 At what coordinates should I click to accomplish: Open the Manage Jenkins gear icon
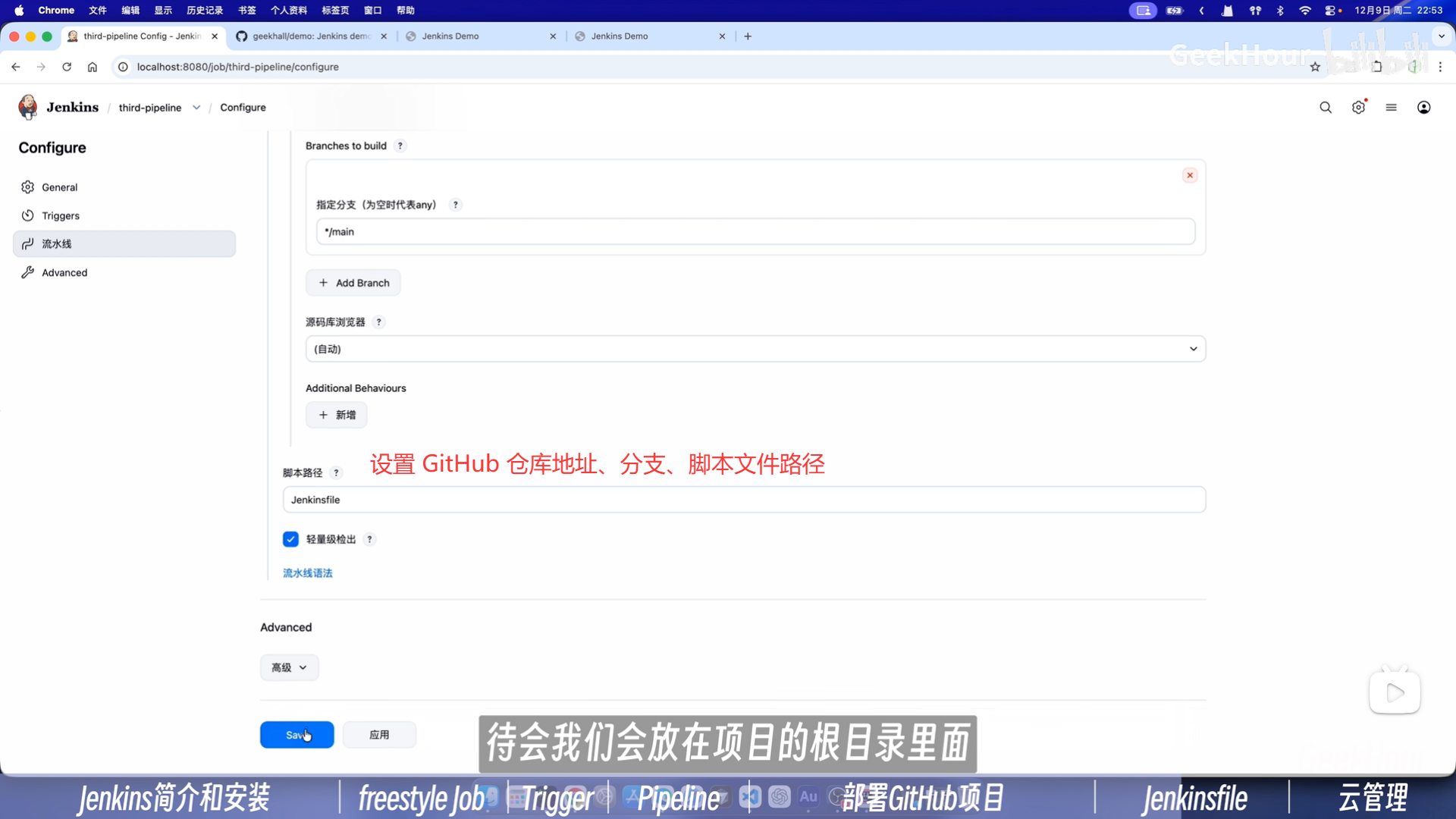click(x=1357, y=108)
